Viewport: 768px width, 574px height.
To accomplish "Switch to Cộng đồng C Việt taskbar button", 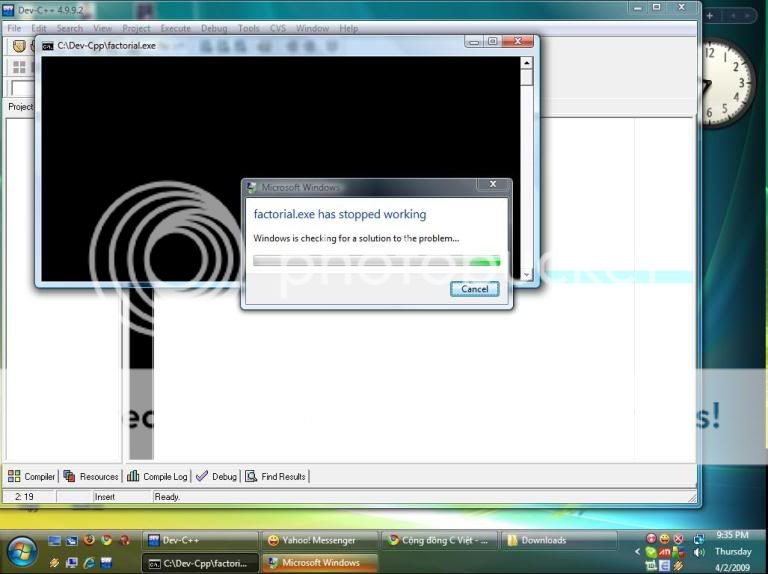I will [439, 540].
